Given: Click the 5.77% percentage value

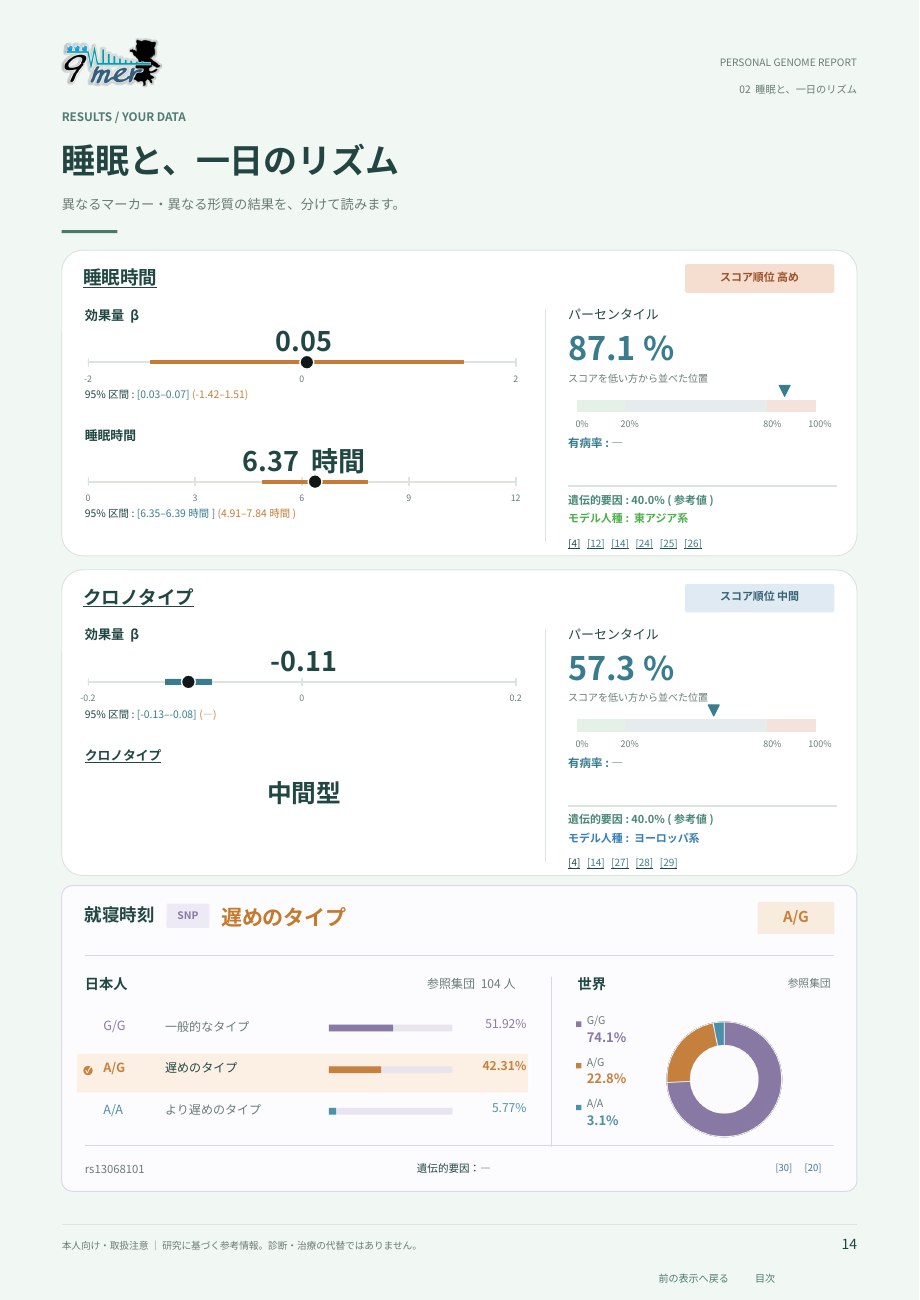Looking at the screenshot, I should (x=509, y=1108).
